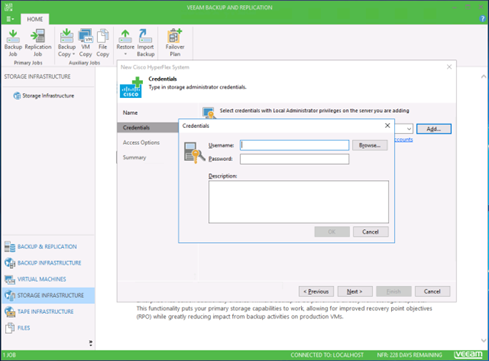Image resolution: width=489 pixels, height=361 pixels.
Task: Open the main application menu button
Action: click(10, 19)
